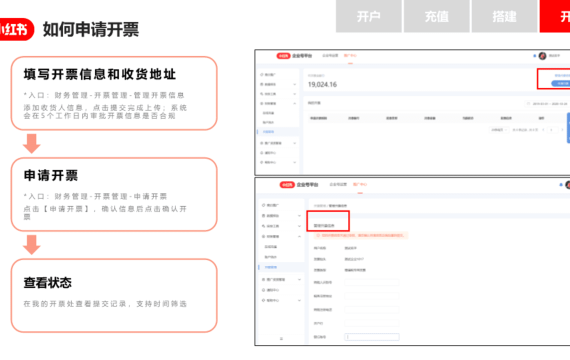
Task: Expand 投放工具 chevron in upper screenshot sidebar
Action: [x=294, y=94]
